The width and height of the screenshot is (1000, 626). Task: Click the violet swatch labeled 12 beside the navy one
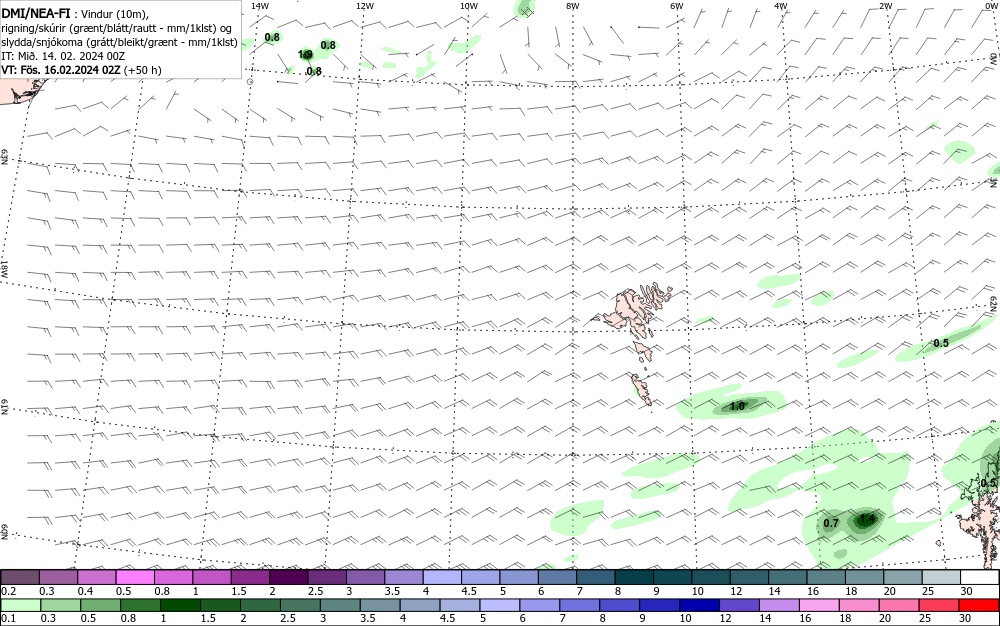pos(739,605)
